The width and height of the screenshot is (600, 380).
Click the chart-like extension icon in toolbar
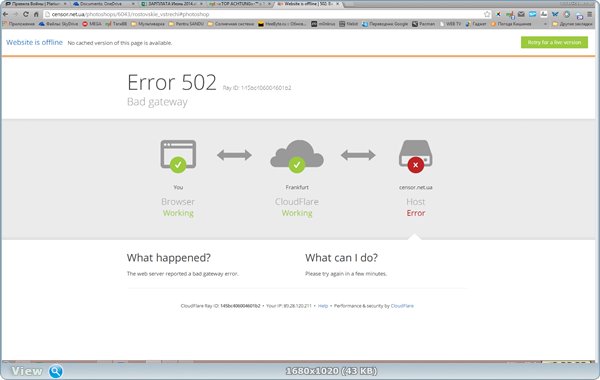[x=544, y=14]
